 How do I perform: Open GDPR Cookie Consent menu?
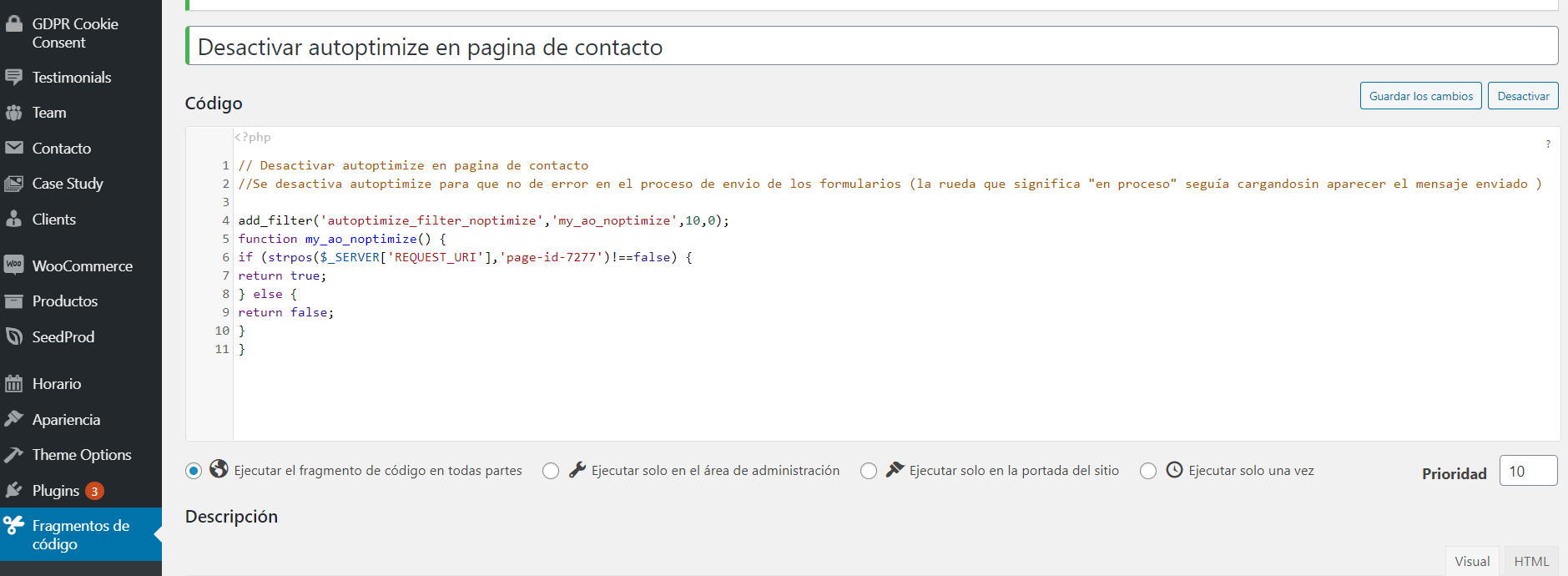coord(81,33)
